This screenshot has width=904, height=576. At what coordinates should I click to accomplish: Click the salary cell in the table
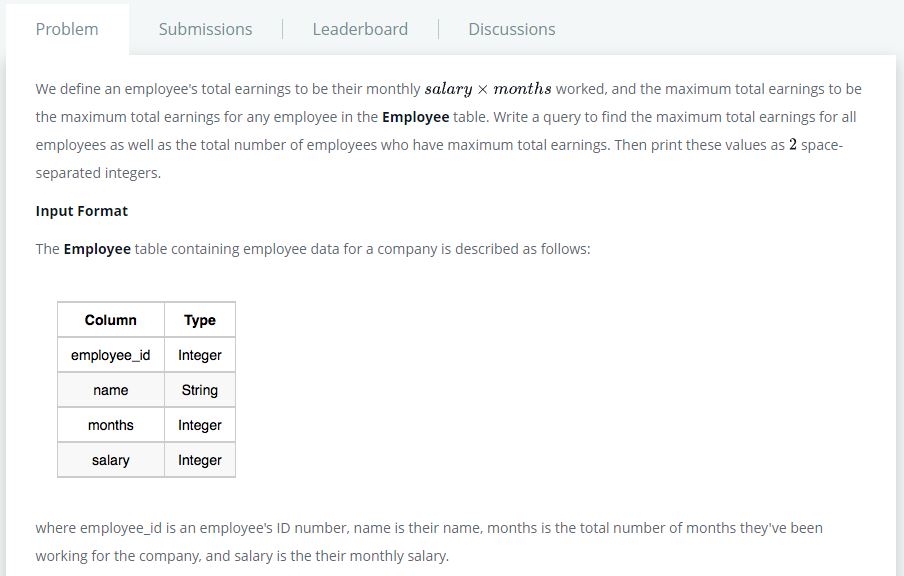(x=111, y=460)
